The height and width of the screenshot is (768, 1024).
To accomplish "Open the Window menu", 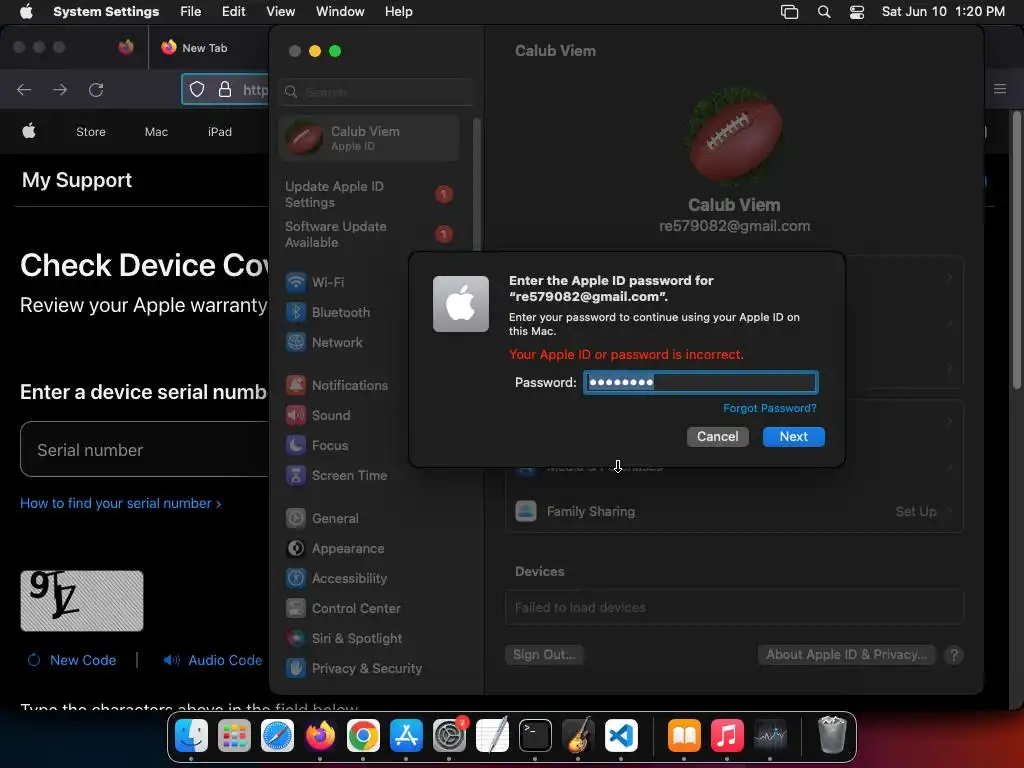I will click(340, 12).
